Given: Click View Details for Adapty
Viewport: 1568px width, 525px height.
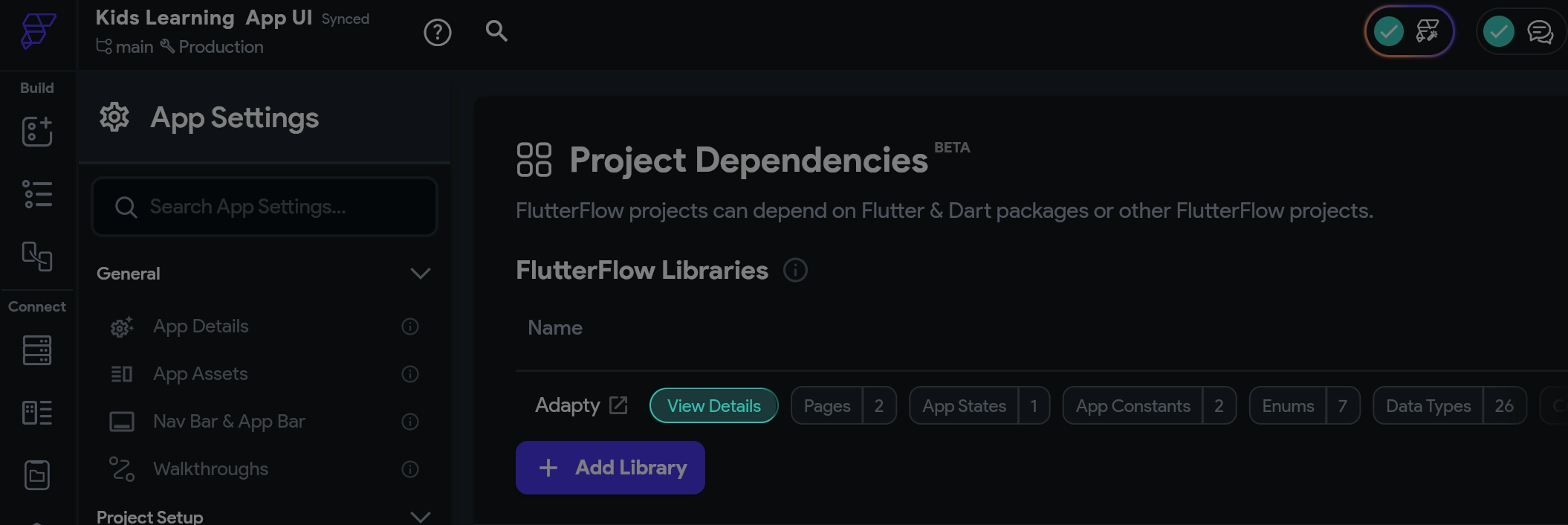Looking at the screenshot, I should (713, 406).
